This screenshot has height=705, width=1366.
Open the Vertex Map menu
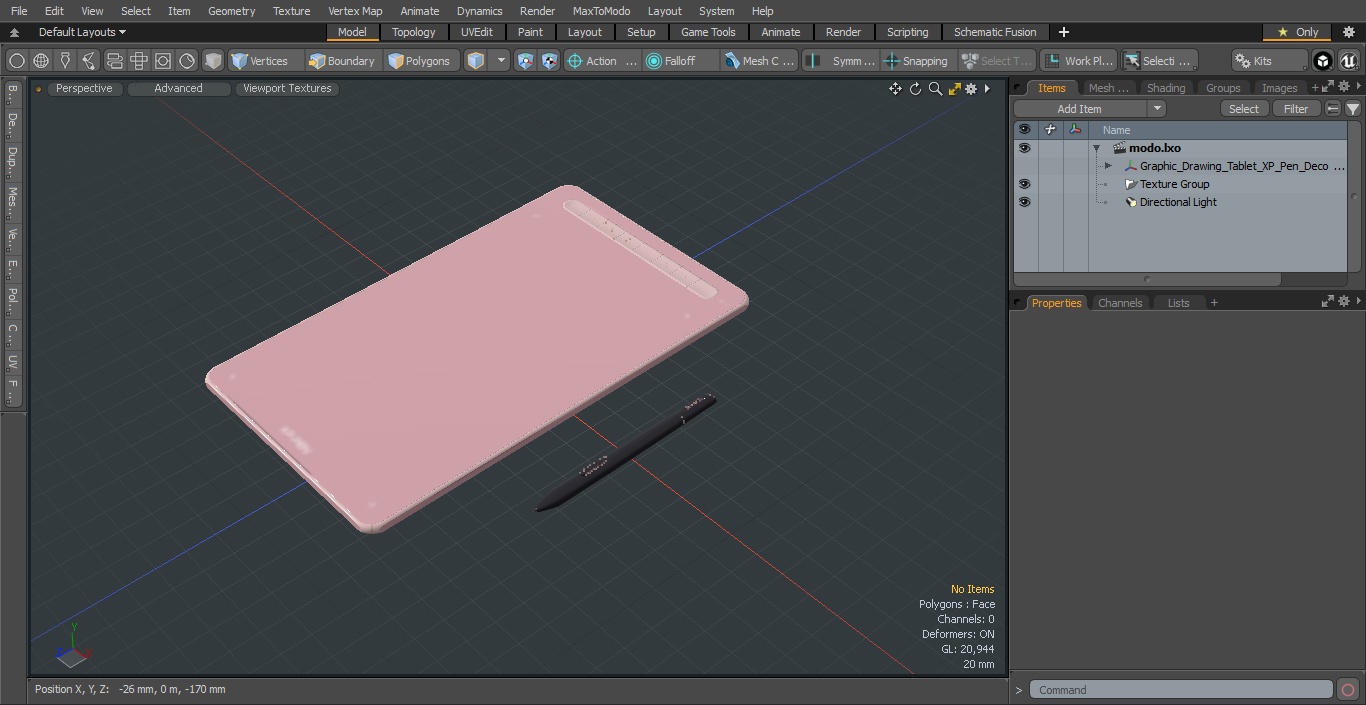pyautogui.click(x=355, y=11)
